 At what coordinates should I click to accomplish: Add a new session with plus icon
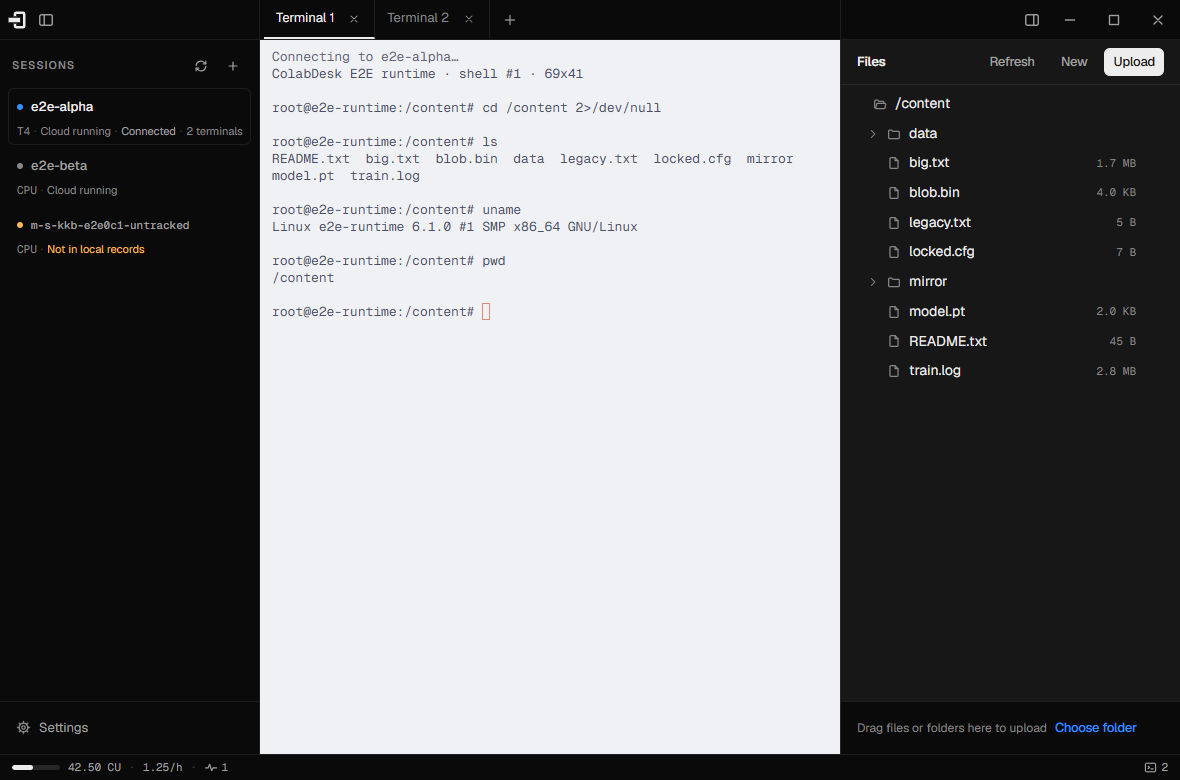point(233,66)
